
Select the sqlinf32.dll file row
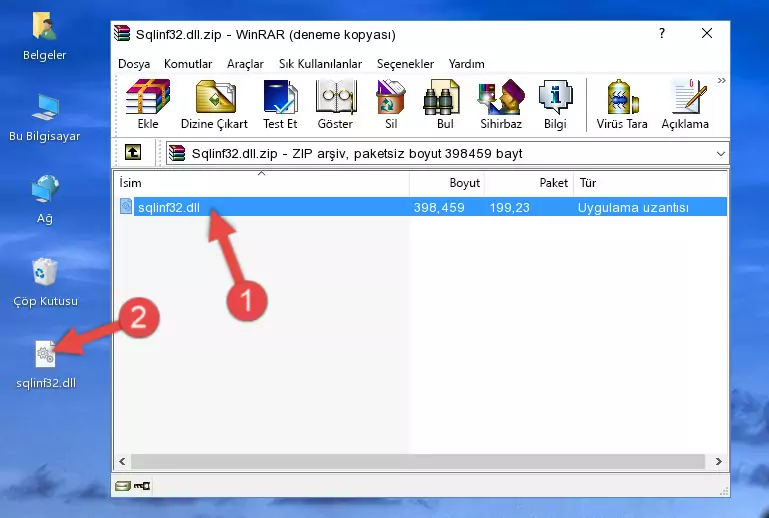click(422, 207)
